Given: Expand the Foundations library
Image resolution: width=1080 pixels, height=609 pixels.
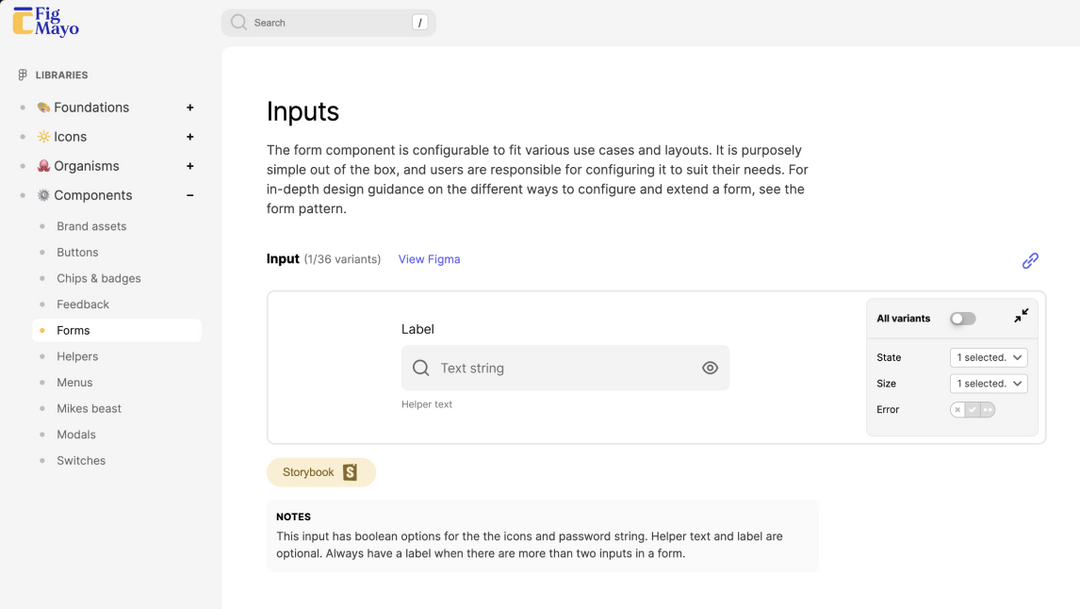Looking at the screenshot, I should [x=189, y=107].
